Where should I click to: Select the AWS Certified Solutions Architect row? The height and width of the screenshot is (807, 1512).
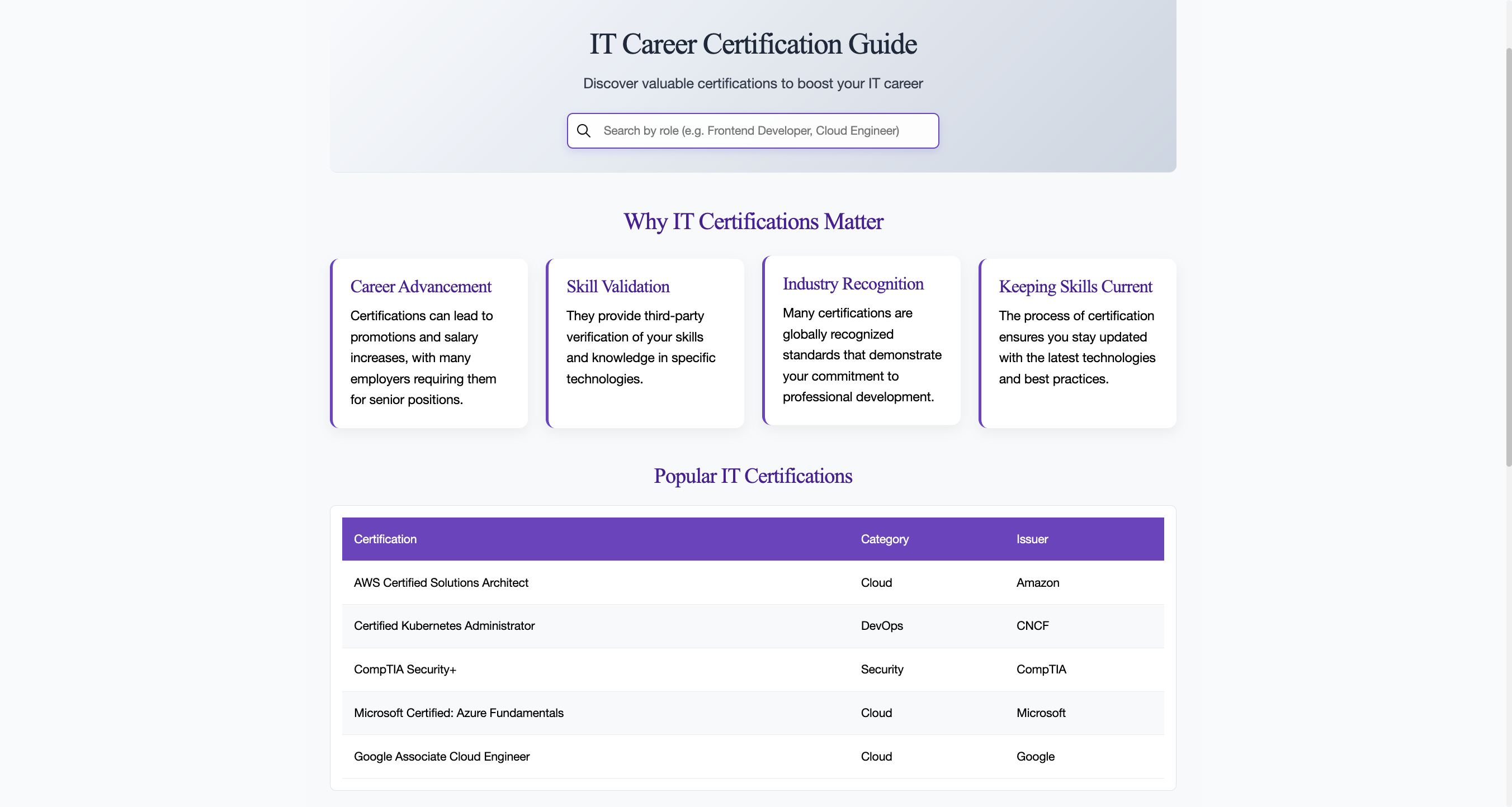441,582
